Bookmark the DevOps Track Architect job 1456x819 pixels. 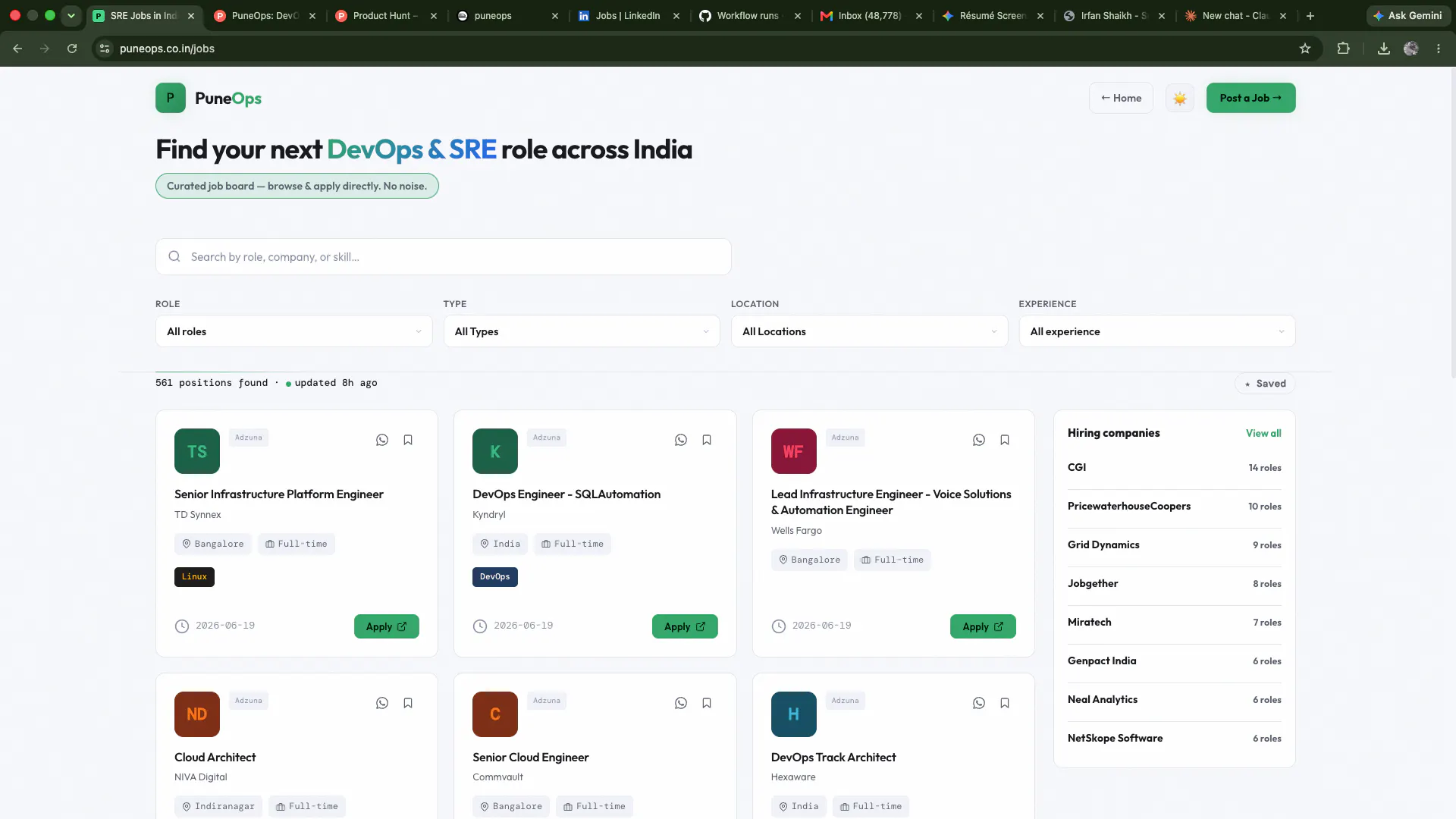1005,703
